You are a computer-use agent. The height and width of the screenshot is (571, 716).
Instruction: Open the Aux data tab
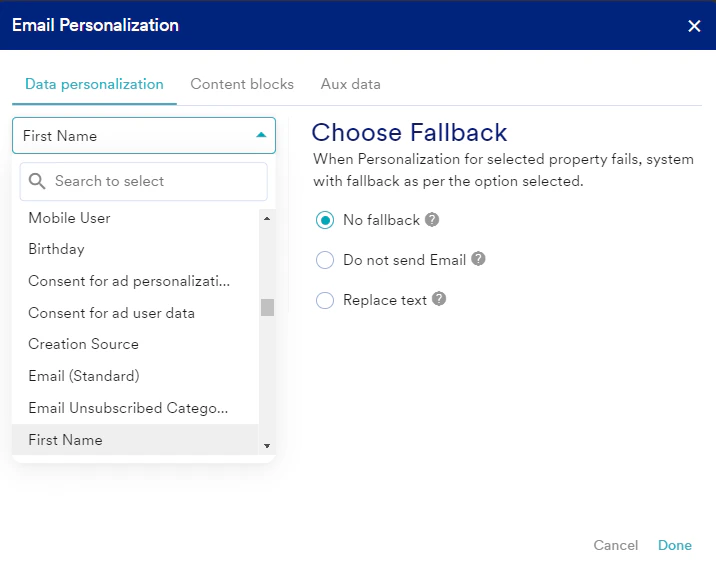pos(350,84)
